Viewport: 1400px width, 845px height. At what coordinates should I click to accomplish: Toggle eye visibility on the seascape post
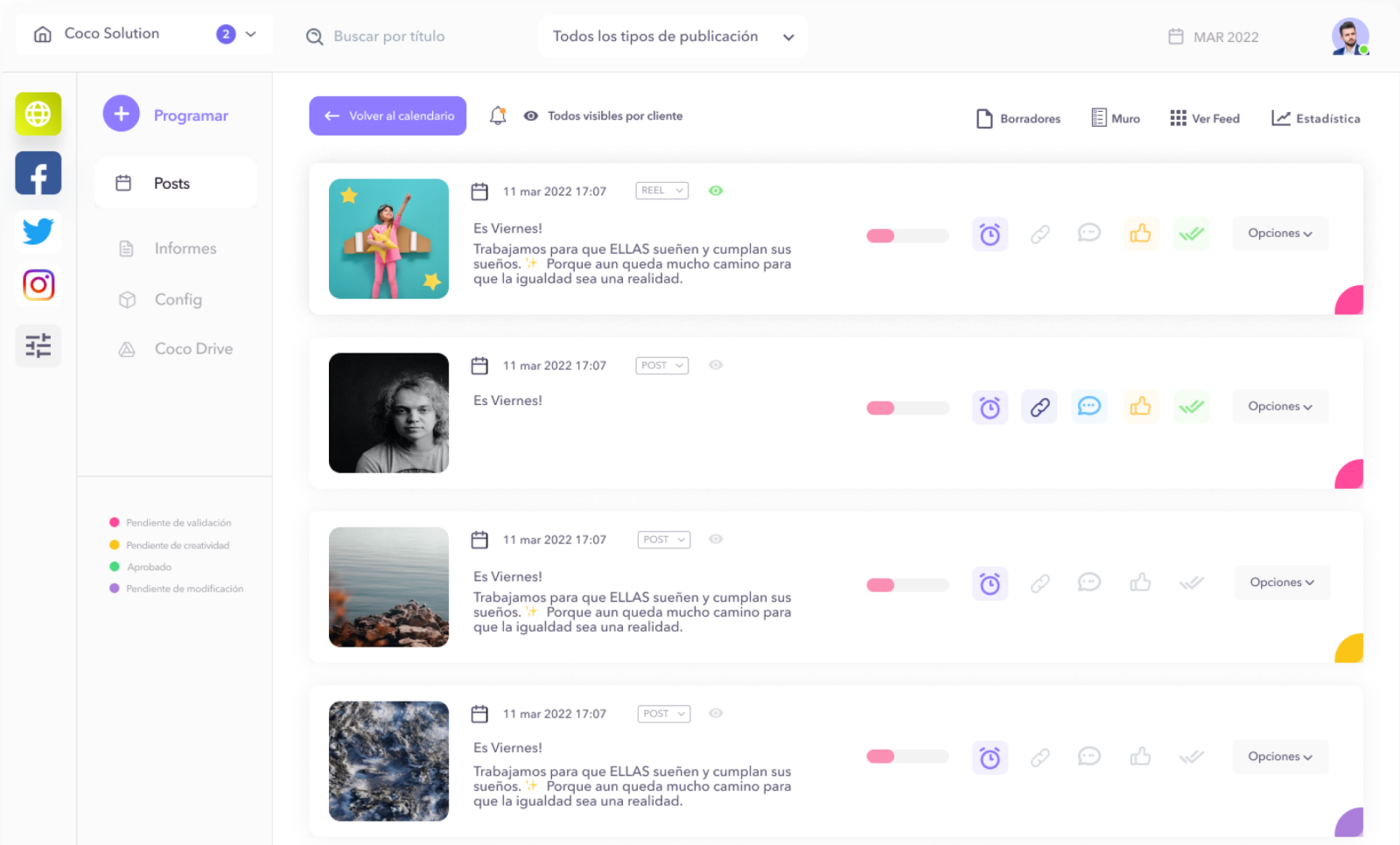point(716,539)
